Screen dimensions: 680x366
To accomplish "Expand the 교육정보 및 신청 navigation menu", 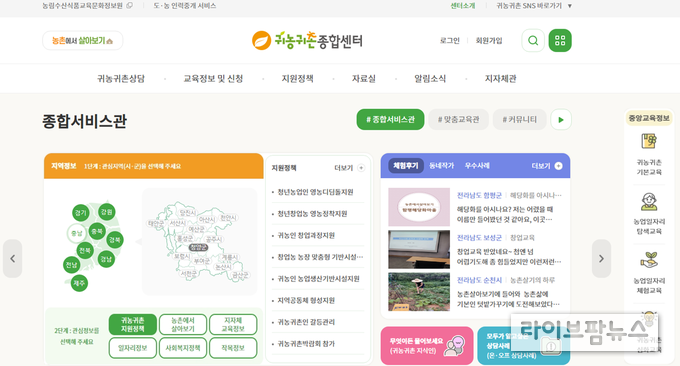I will (213, 78).
